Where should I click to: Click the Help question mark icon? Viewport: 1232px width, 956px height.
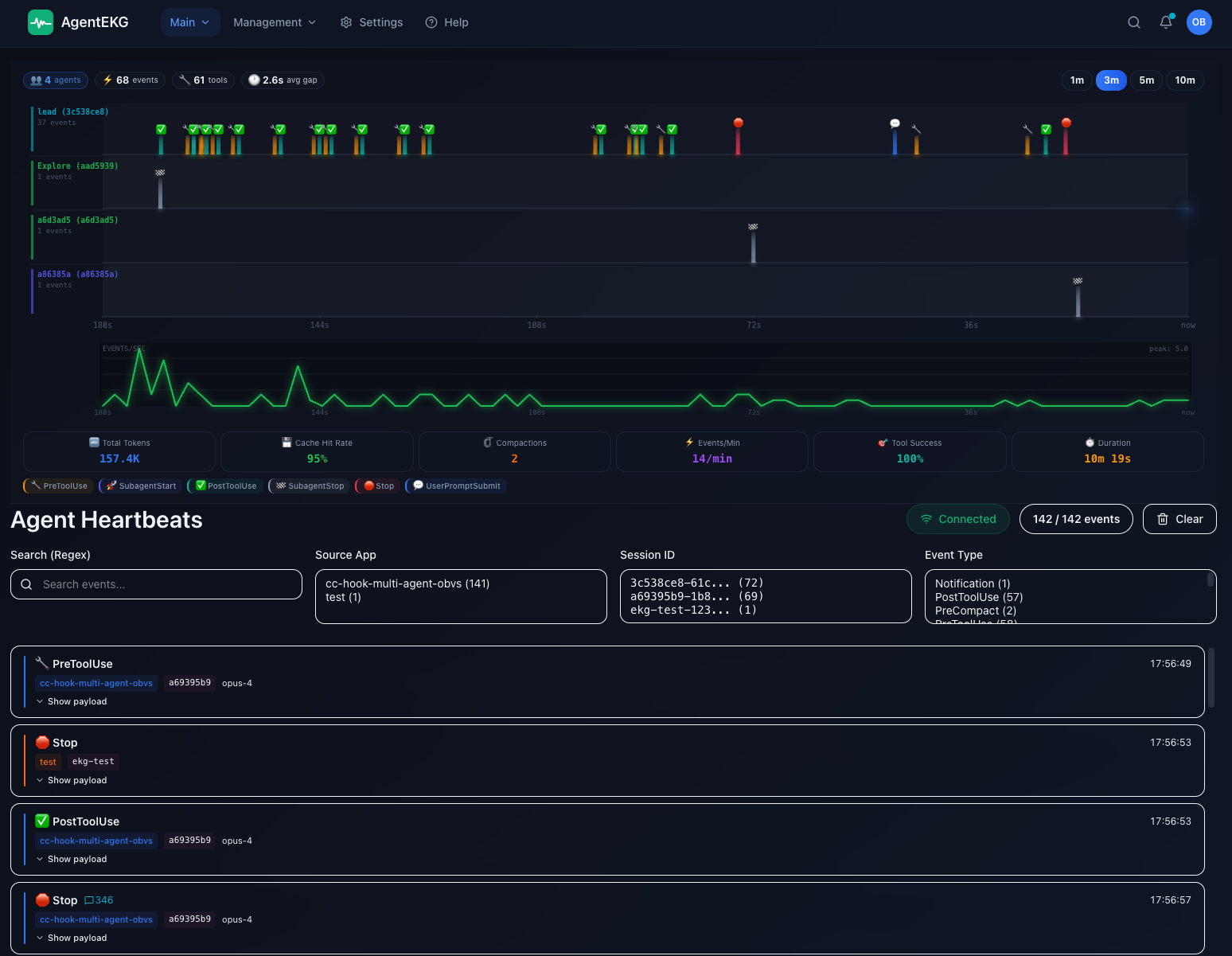431,22
